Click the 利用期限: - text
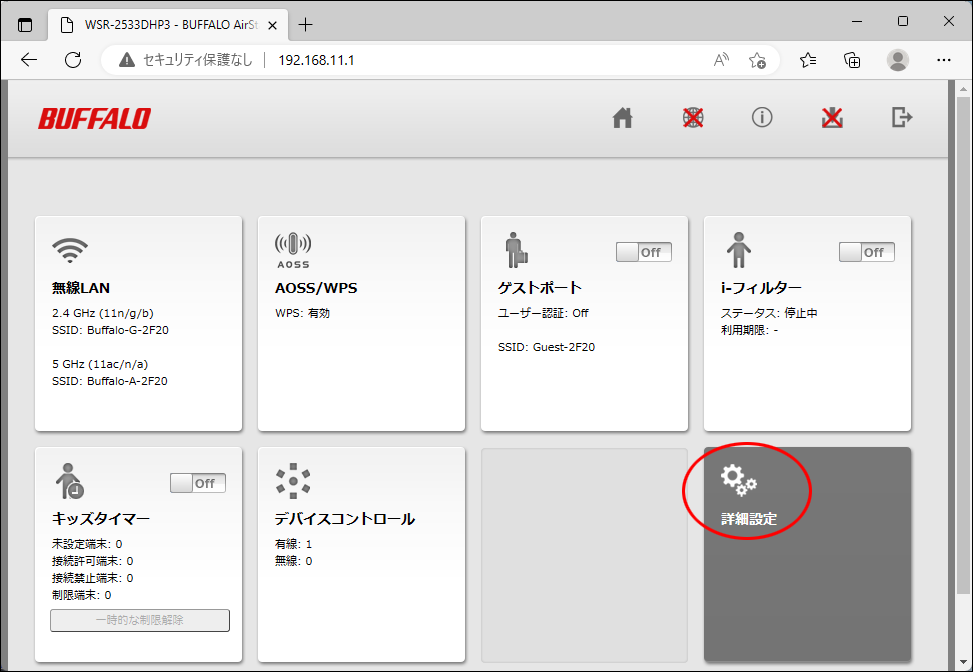 click(750, 330)
